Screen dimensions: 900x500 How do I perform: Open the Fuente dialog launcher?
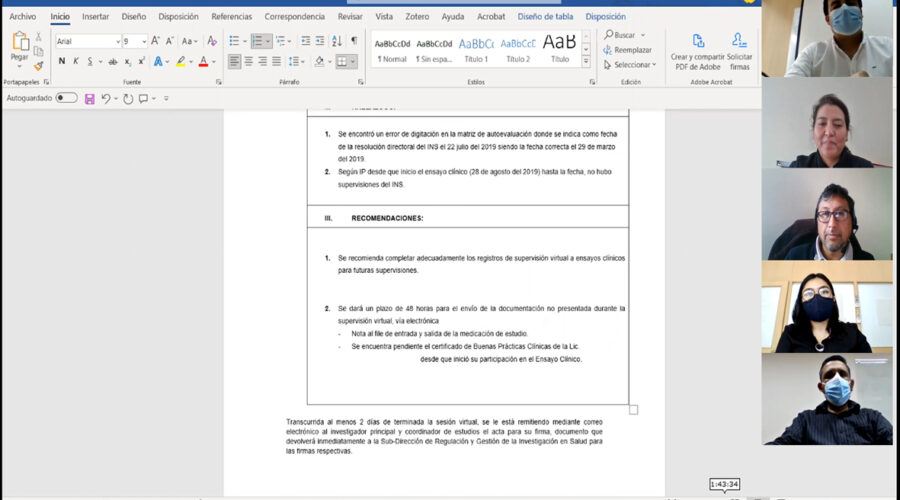point(219,82)
